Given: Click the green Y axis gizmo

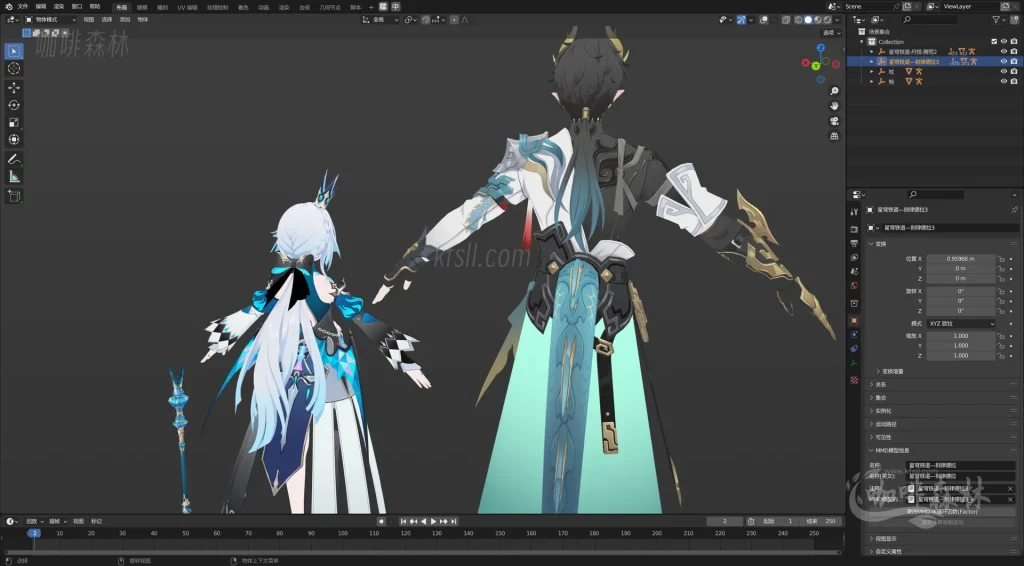Looking at the screenshot, I should click(816, 66).
